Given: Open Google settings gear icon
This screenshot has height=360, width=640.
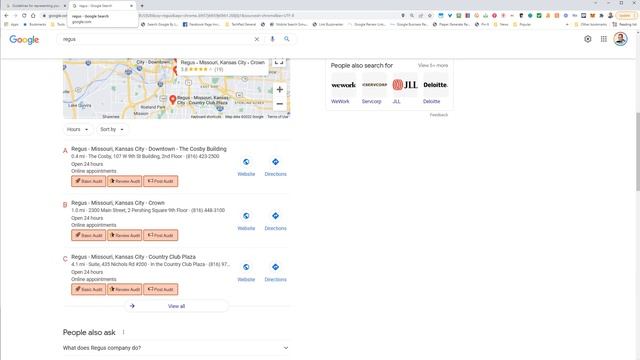Looking at the screenshot, I should coord(588,39).
